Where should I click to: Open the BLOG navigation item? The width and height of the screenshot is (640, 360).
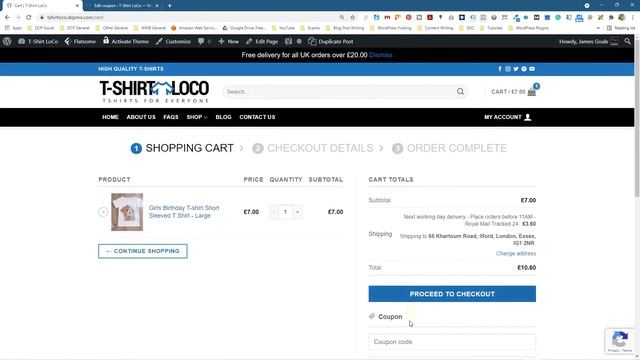223,117
